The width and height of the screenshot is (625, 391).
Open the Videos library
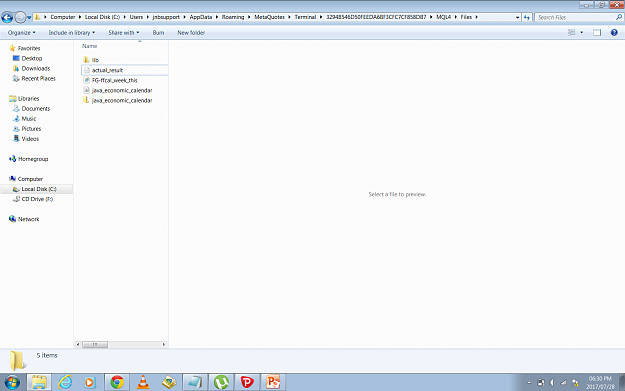click(30, 139)
